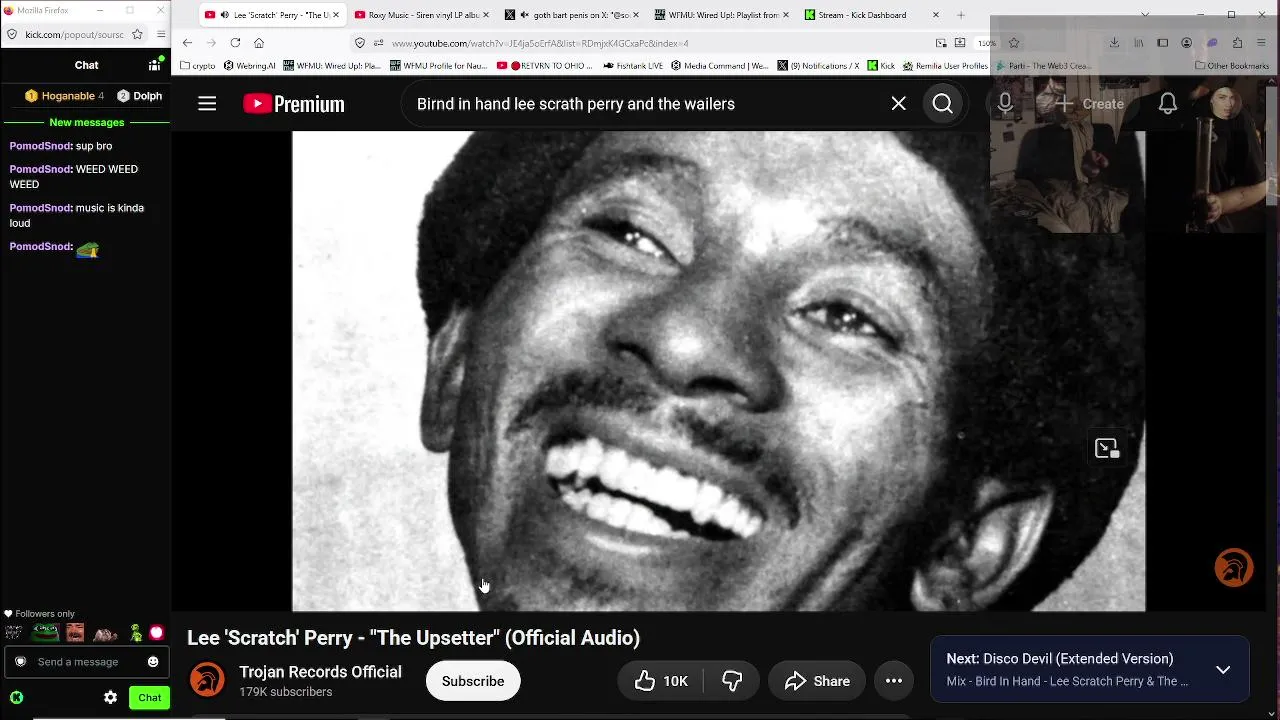Go back in the YouTube browser window
Screen dimensions: 1280x720
[x=187, y=43]
